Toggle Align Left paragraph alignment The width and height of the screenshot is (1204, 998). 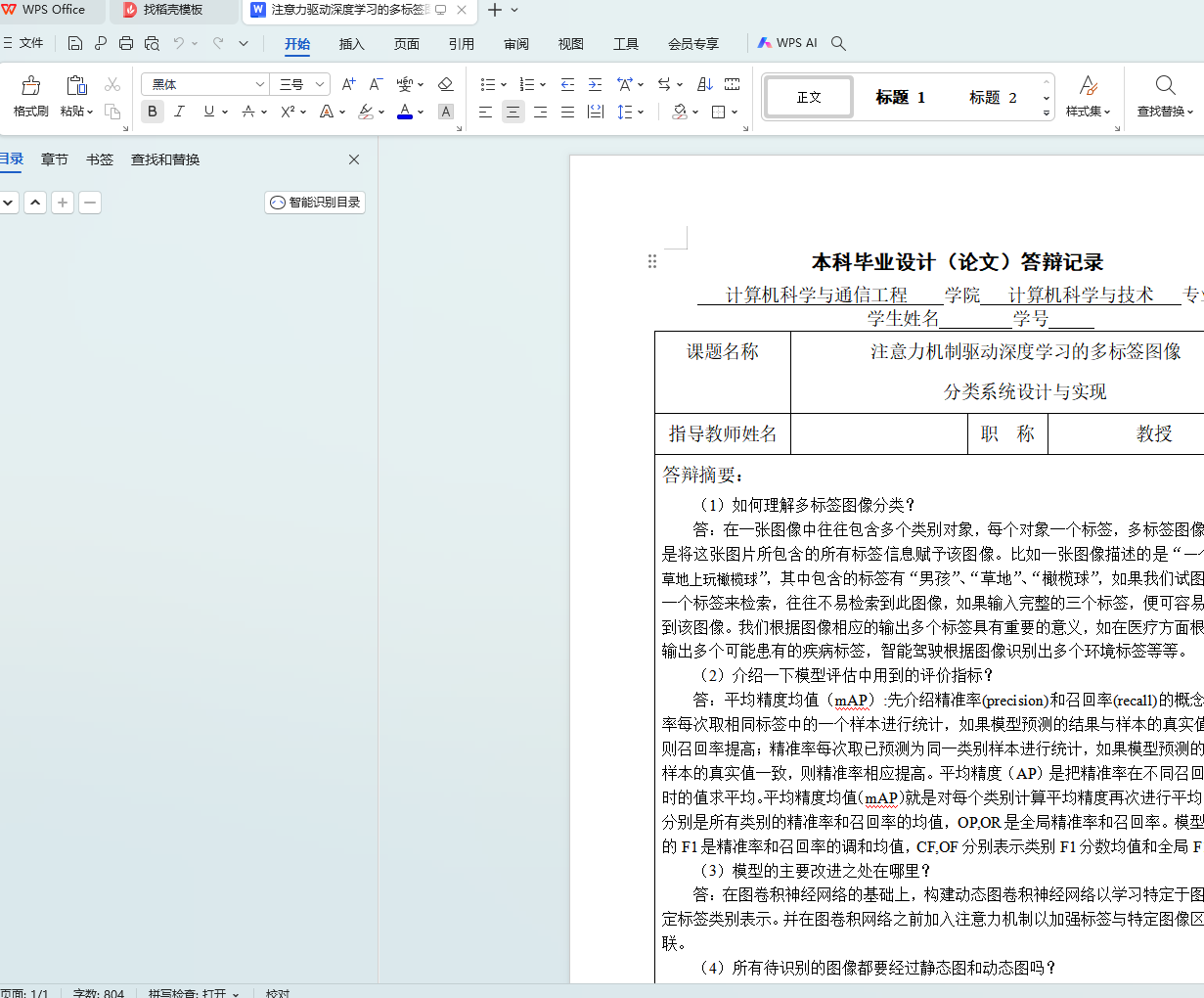click(x=485, y=112)
